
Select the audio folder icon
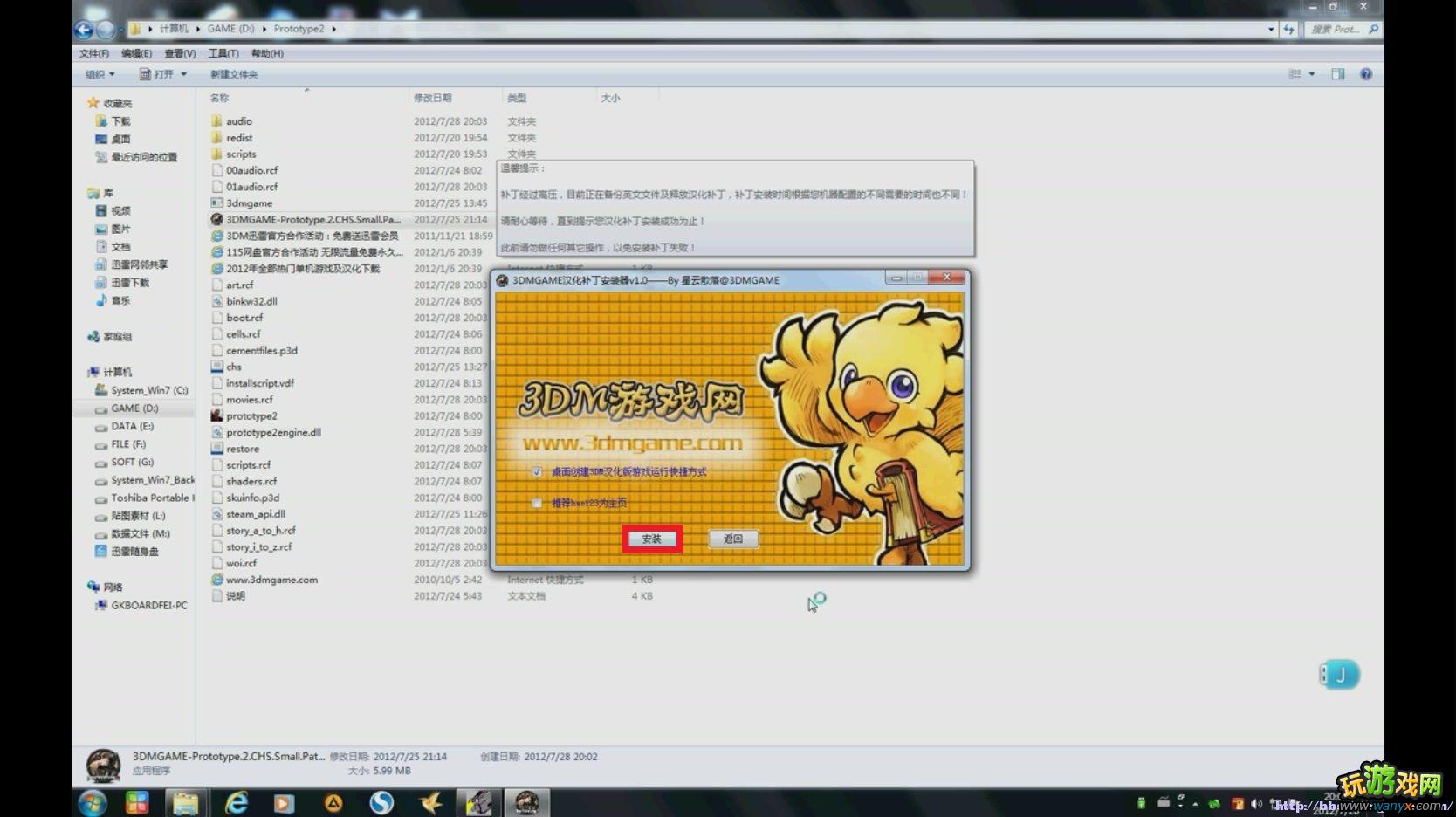pyautogui.click(x=216, y=121)
